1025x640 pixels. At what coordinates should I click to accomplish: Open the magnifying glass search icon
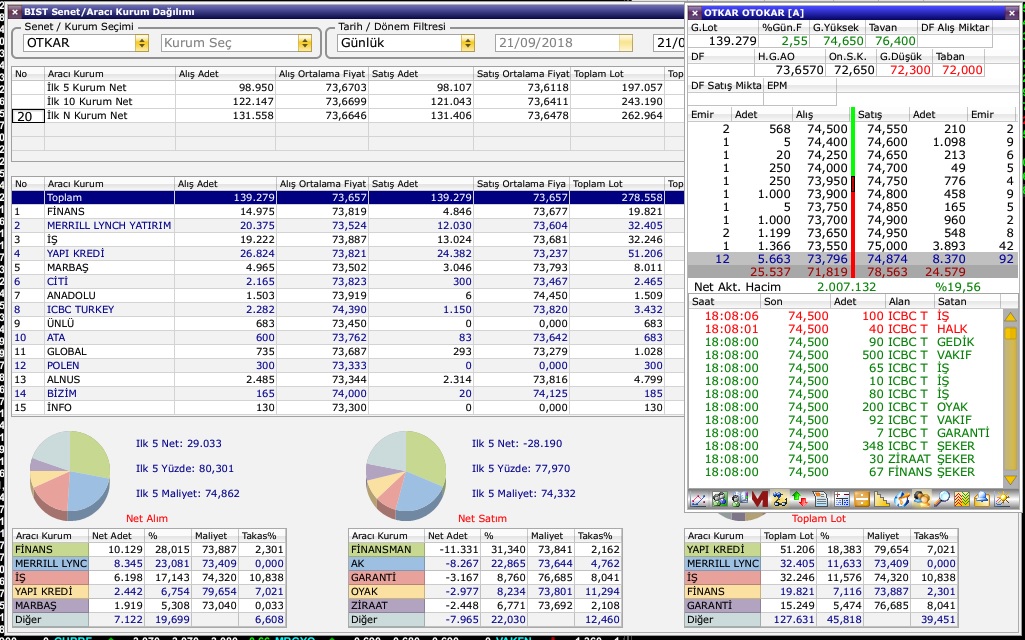942,499
